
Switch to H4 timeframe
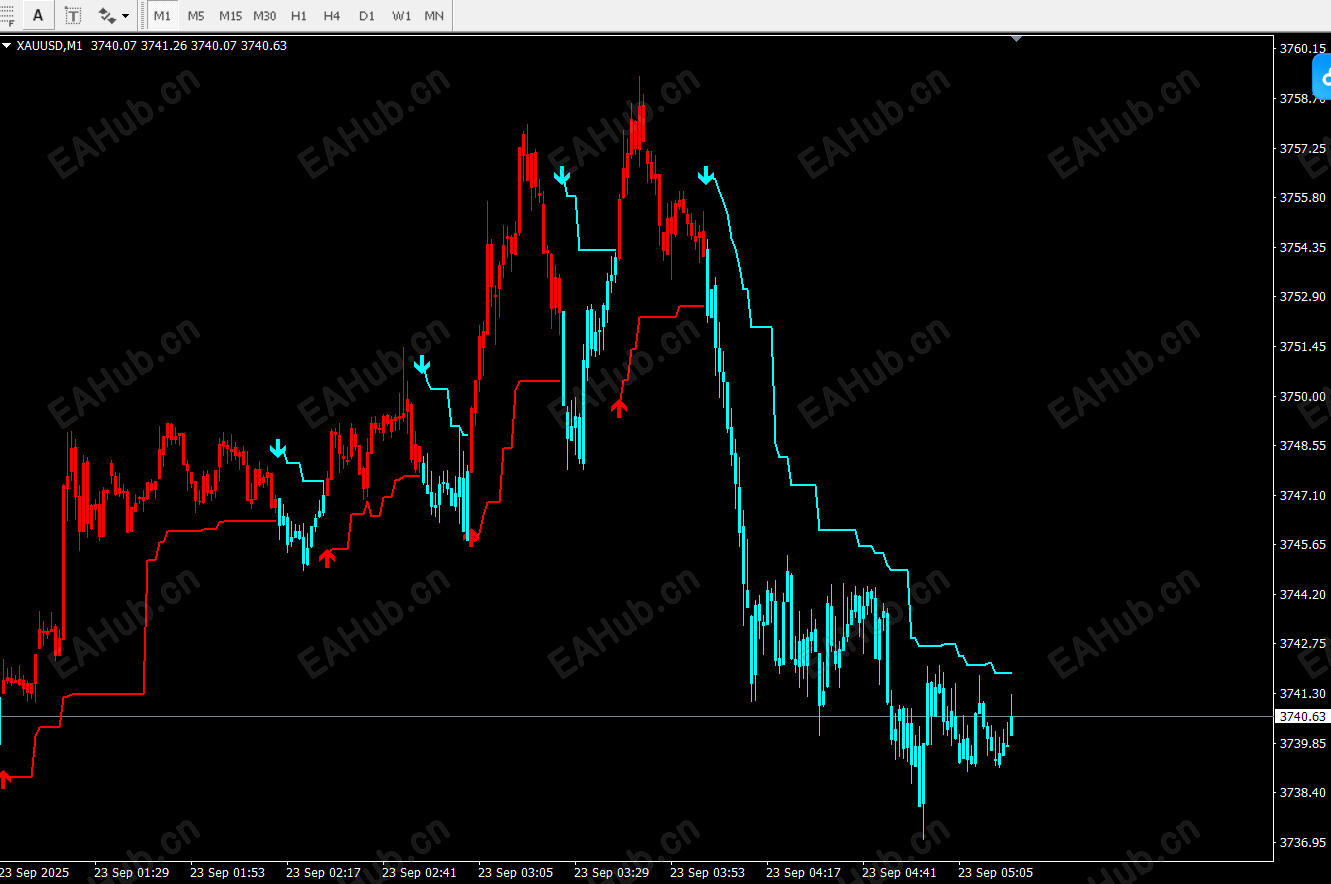pos(332,16)
